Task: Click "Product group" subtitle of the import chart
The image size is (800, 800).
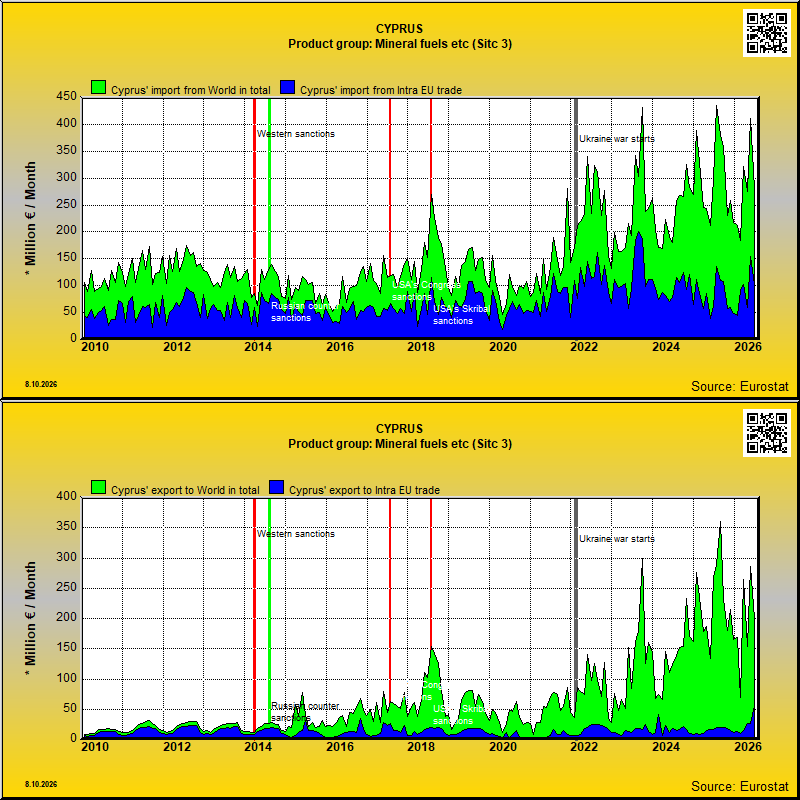Action: coord(400,44)
